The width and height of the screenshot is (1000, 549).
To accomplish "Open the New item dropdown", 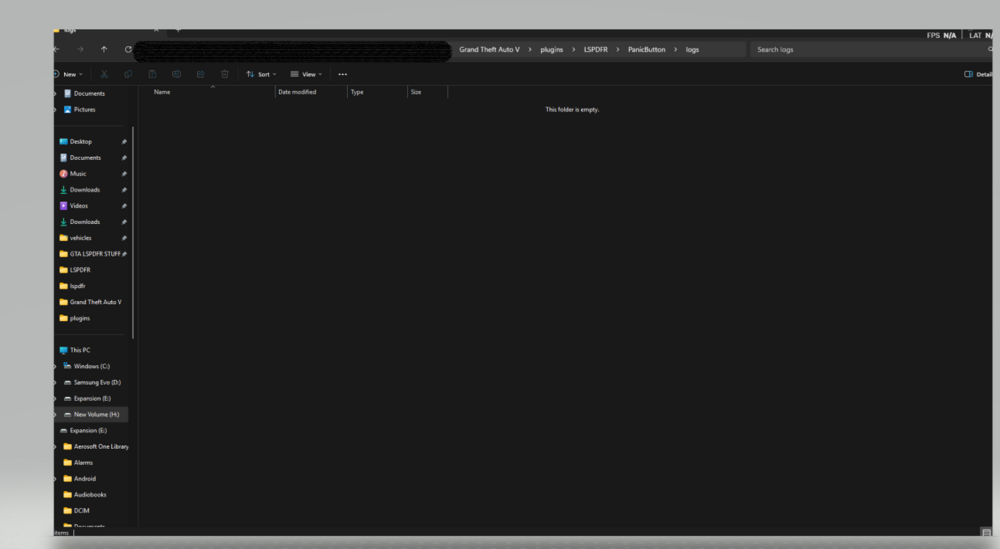I will tap(69, 74).
